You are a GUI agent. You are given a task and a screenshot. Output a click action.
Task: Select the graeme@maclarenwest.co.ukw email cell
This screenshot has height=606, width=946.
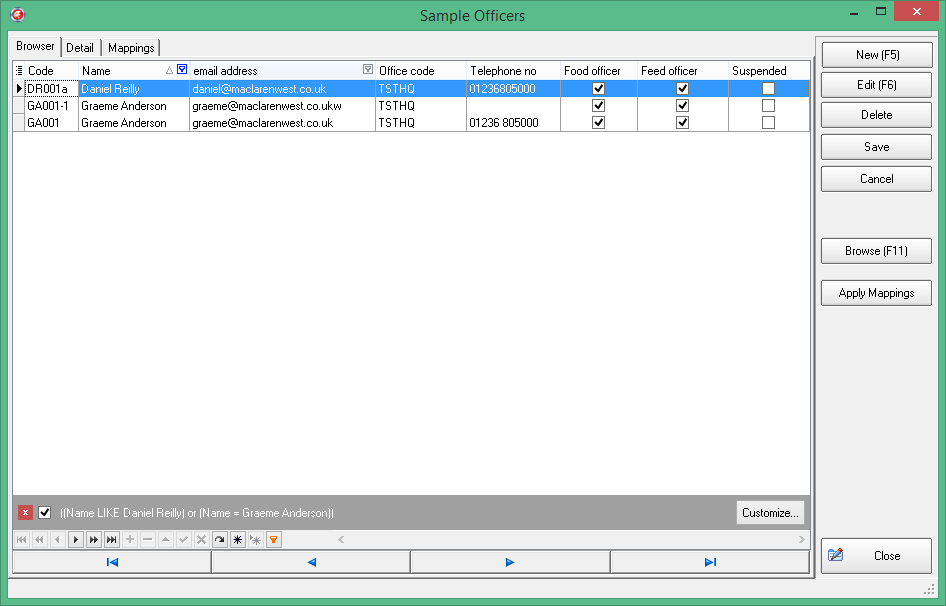point(282,106)
